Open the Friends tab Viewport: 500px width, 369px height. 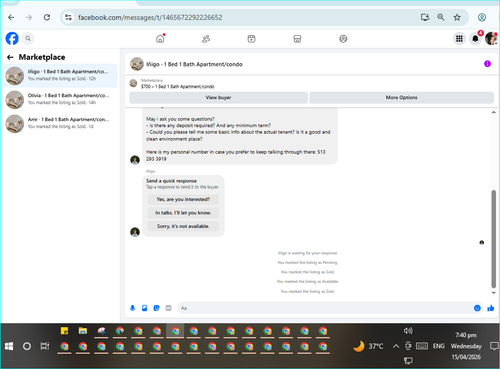(x=206, y=39)
